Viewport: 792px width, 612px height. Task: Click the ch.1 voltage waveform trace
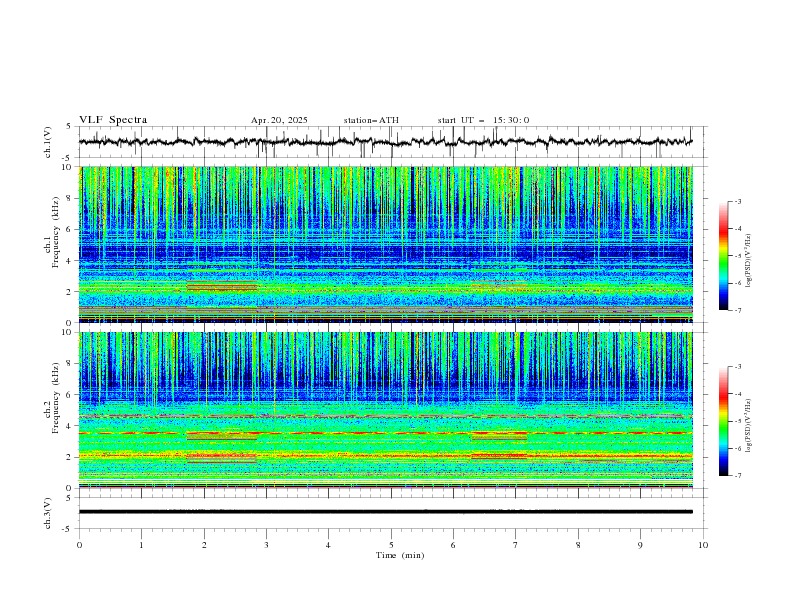pyautogui.click(x=385, y=142)
